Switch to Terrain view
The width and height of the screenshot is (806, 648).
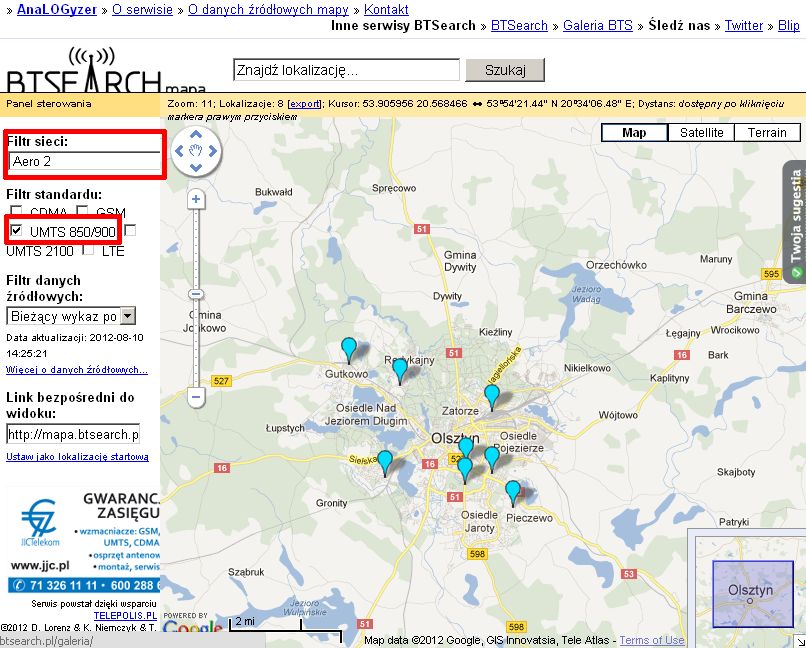pyautogui.click(x=767, y=133)
